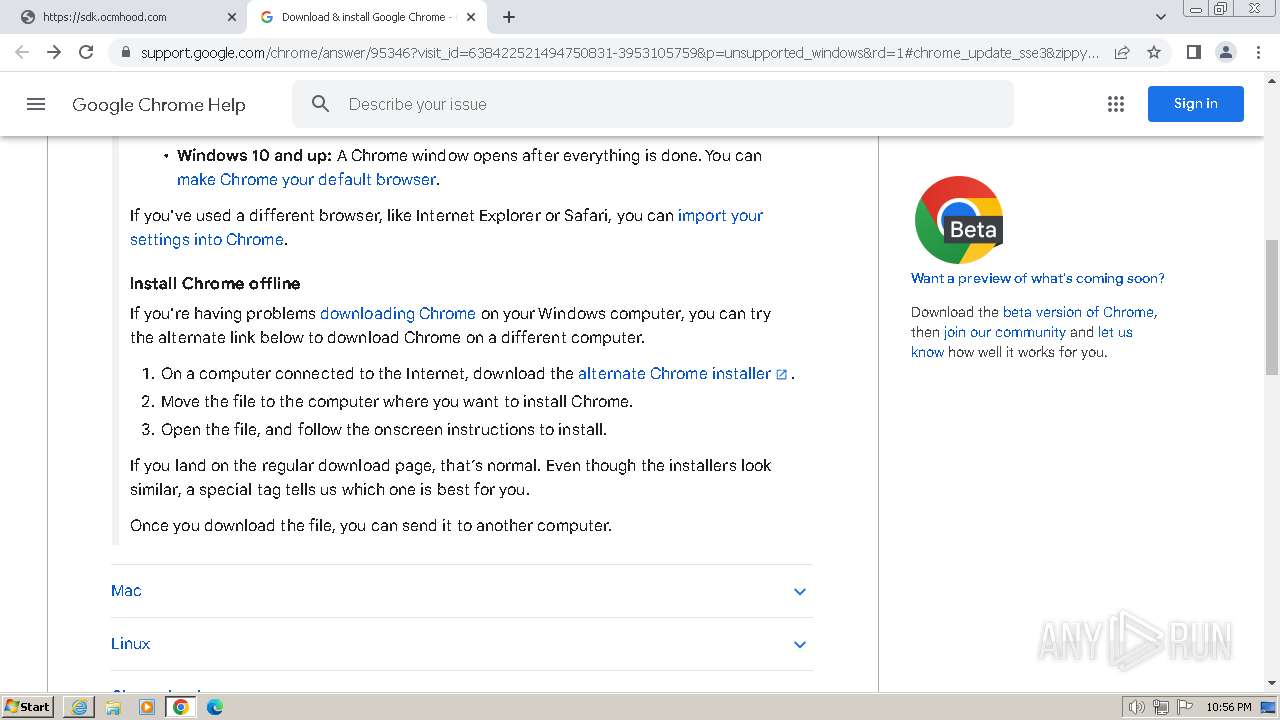Click the address bar URL

point(620,52)
